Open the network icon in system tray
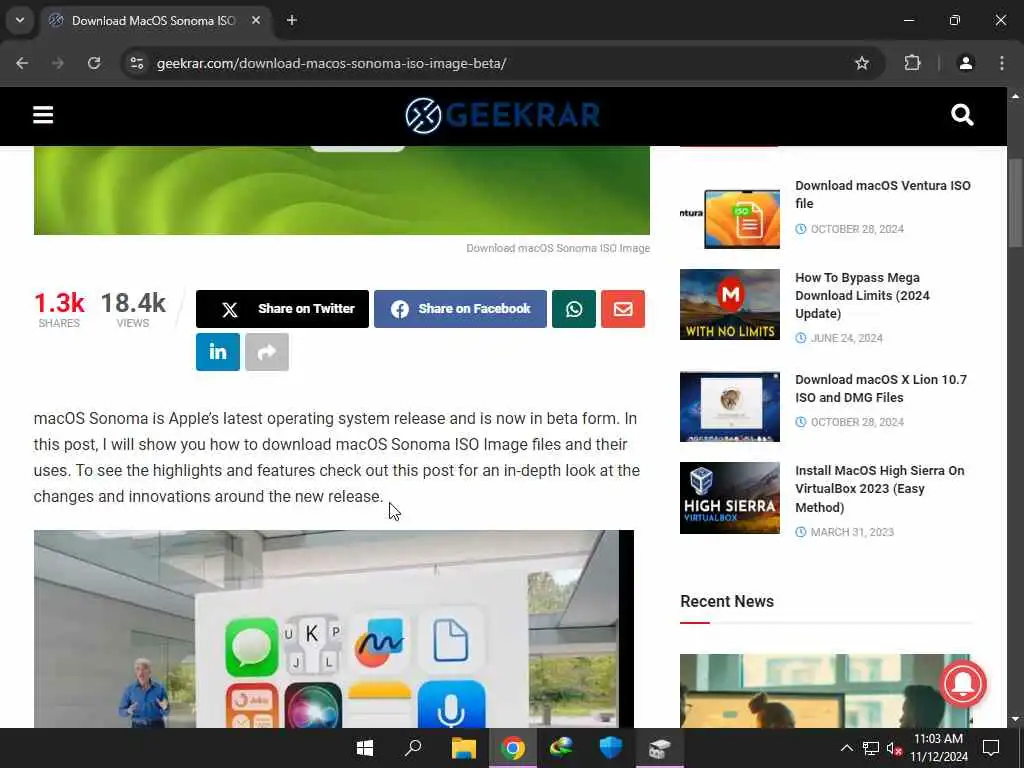 871,748
